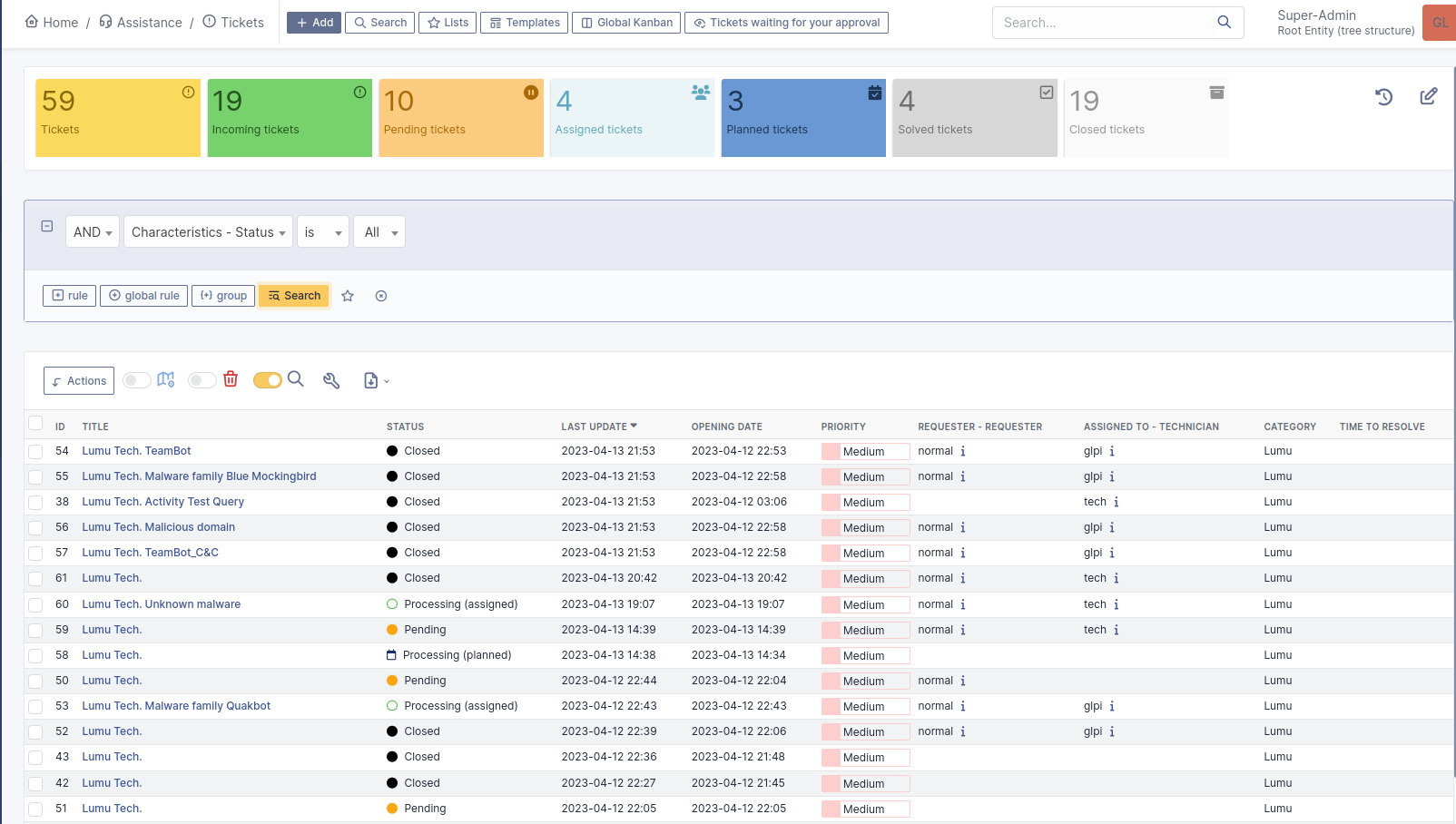Save the current search with the star icon

click(348, 296)
